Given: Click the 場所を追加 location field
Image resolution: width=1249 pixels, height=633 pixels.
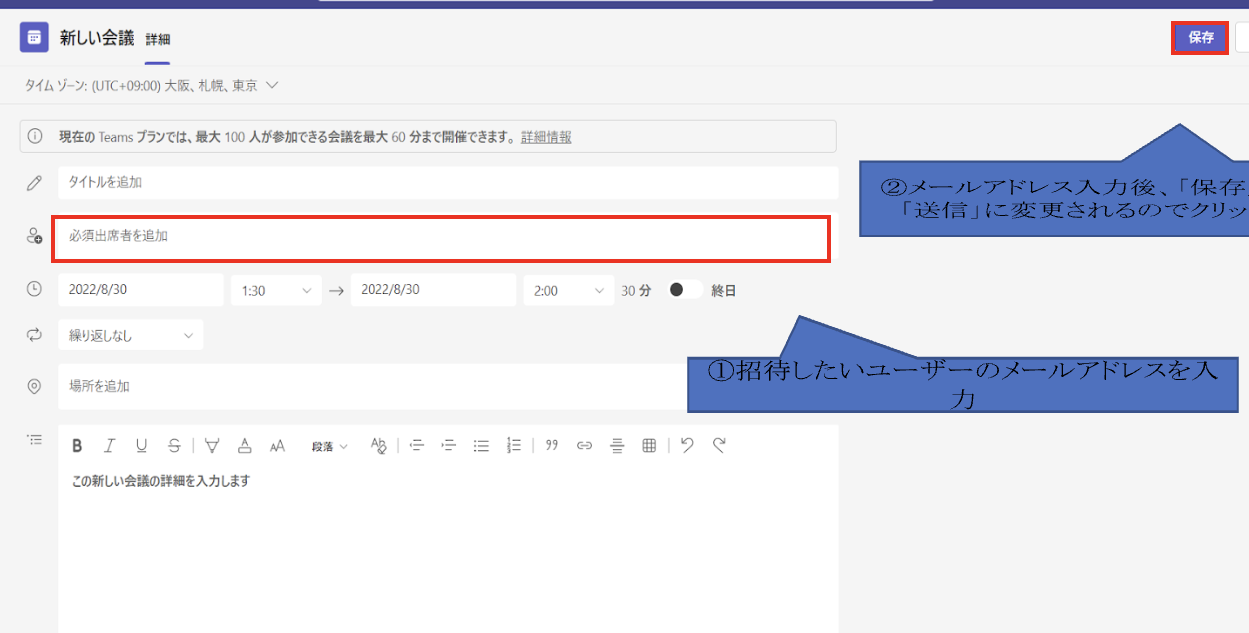Looking at the screenshot, I should tap(373, 386).
